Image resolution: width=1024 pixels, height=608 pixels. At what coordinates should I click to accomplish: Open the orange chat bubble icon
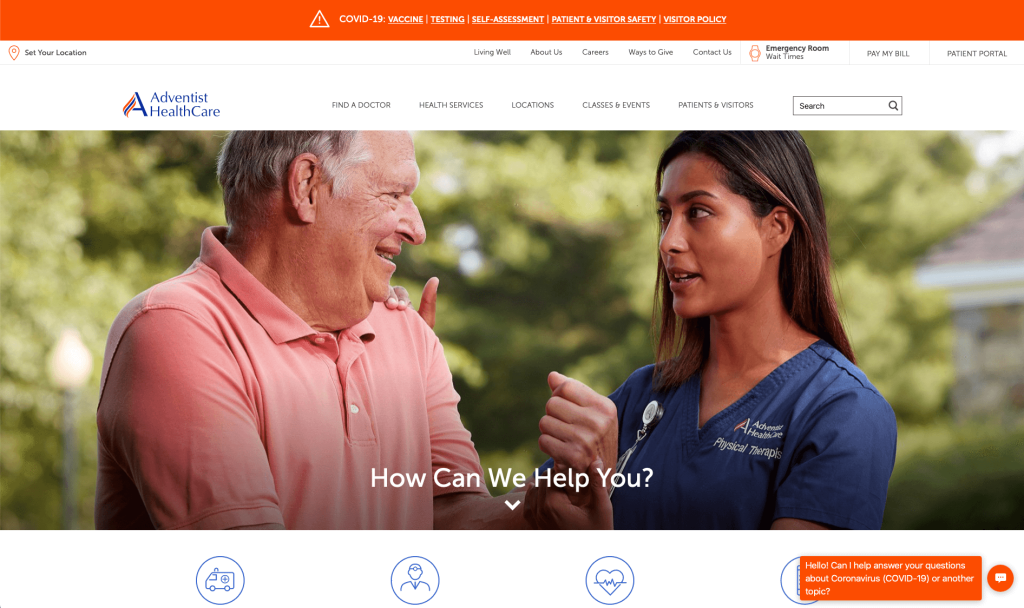(1000, 578)
